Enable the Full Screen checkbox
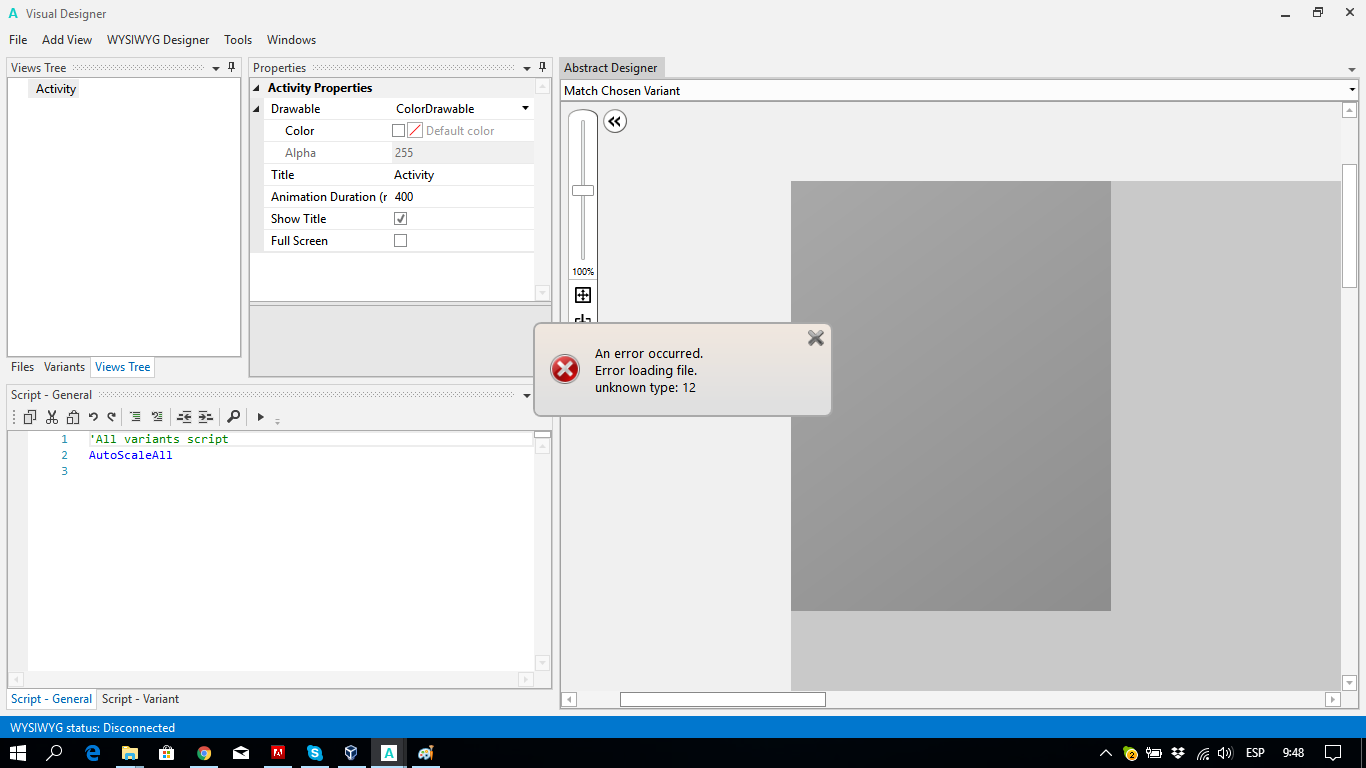The height and width of the screenshot is (768, 1366). [400, 240]
